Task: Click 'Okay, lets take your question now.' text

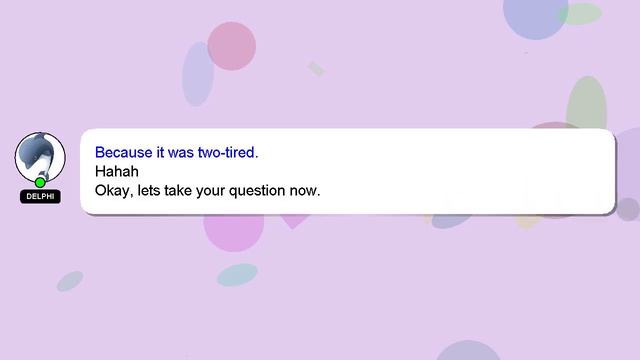Action: click(207, 191)
